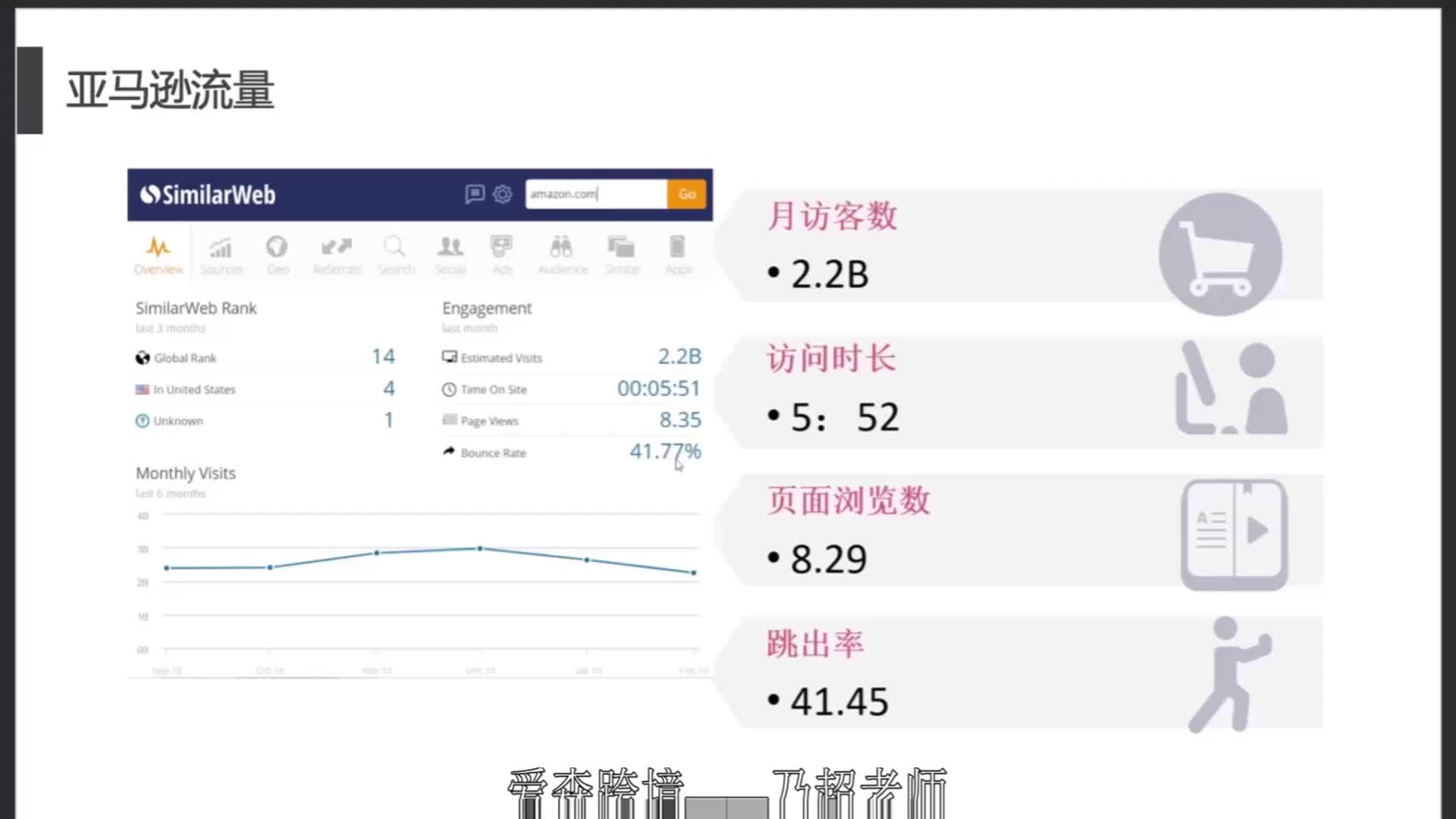Click the Time On Site clock icon
This screenshot has width=1456, height=819.
coord(449,390)
